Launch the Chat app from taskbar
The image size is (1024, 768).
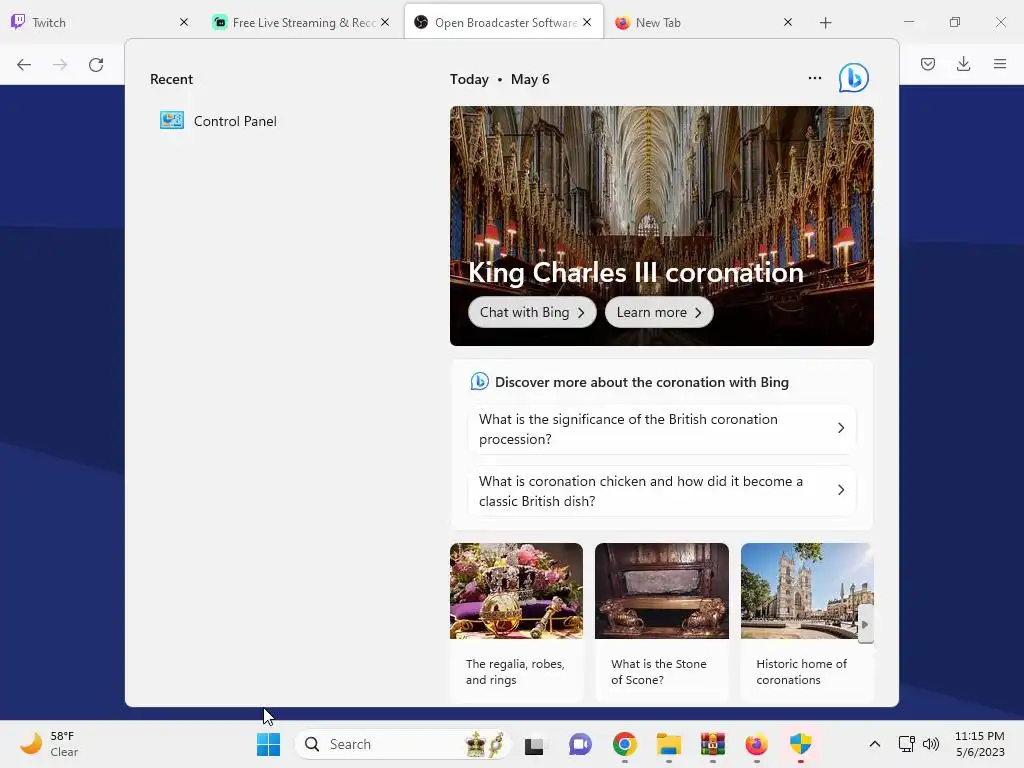point(580,744)
